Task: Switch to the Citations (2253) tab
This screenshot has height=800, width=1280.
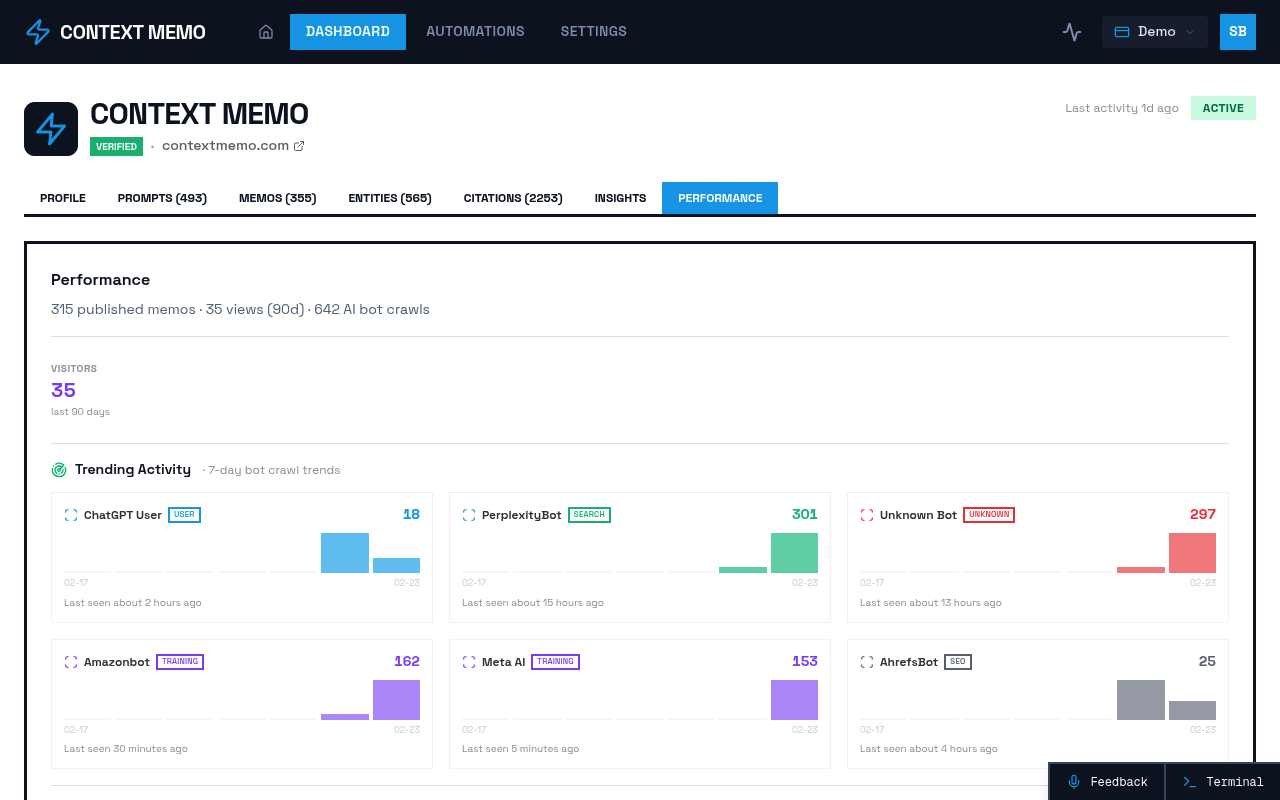Action: click(513, 197)
